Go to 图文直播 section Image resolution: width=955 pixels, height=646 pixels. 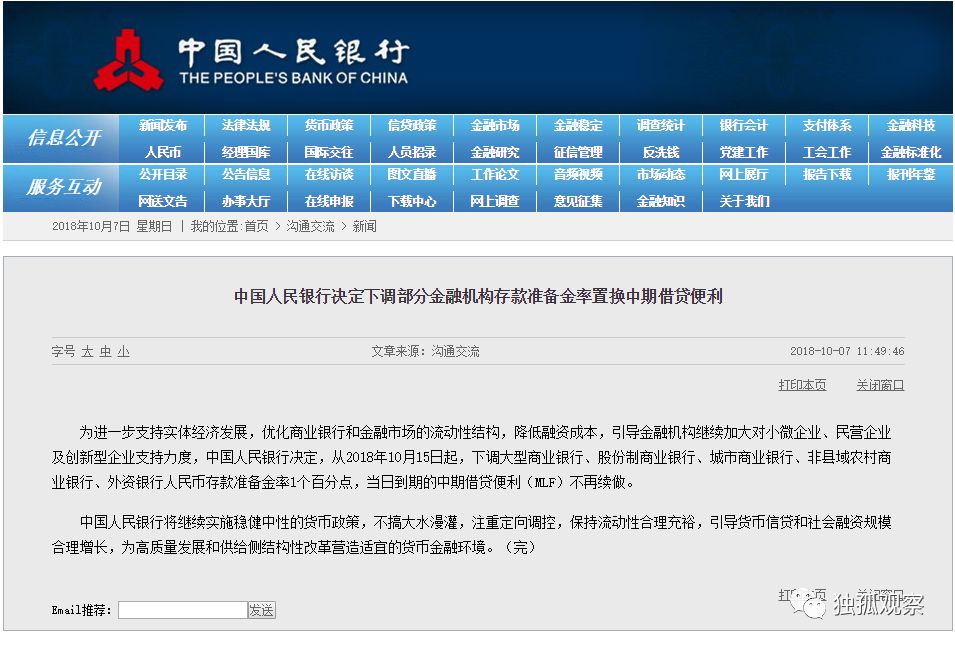412,175
